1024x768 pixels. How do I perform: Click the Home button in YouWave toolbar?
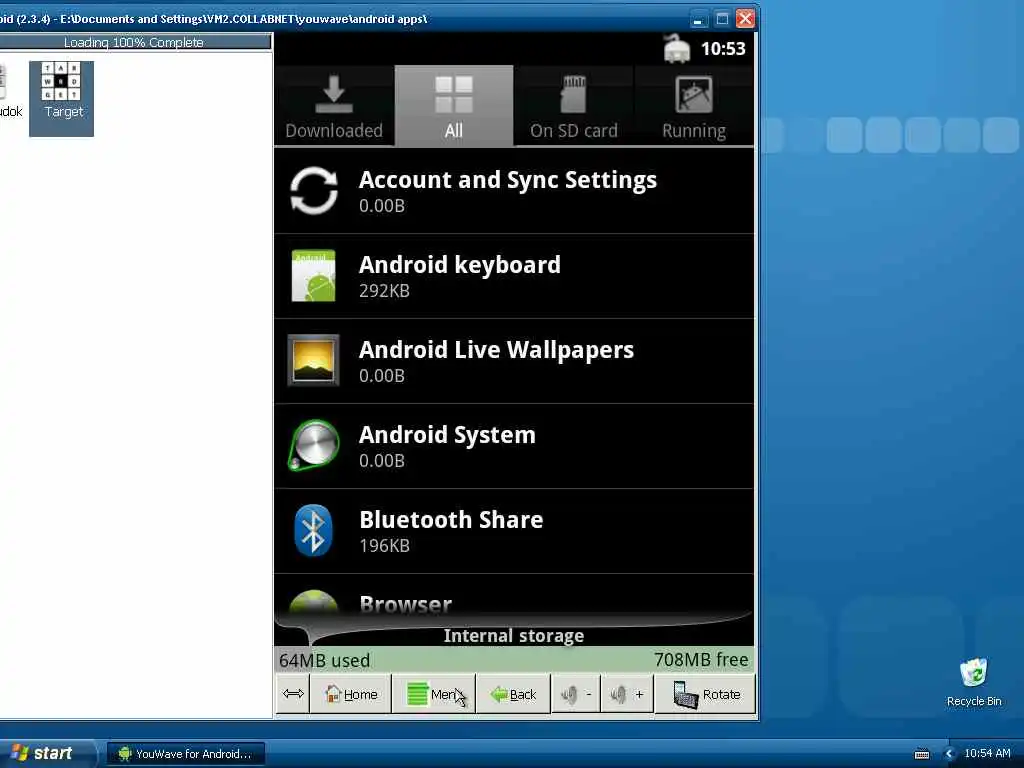click(x=351, y=694)
